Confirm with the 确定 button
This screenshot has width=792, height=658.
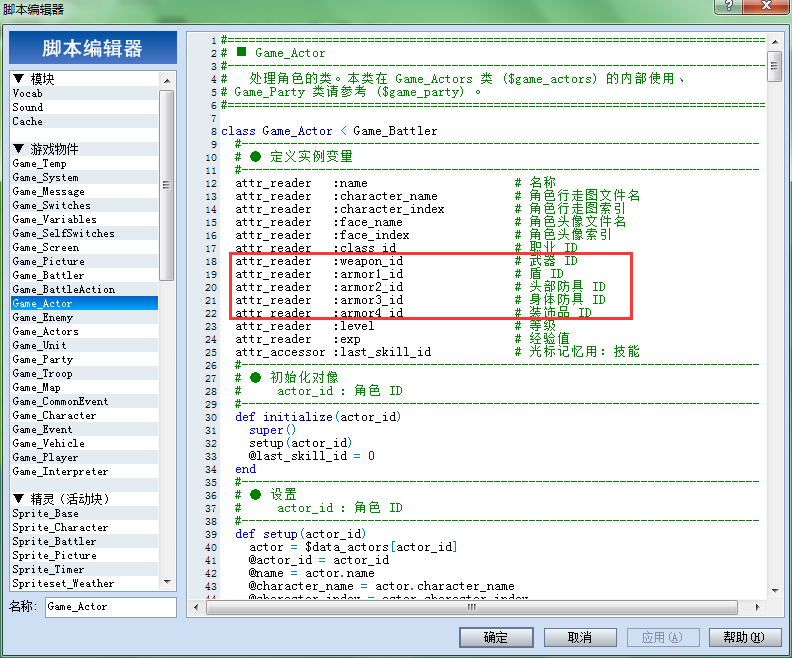coord(496,637)
